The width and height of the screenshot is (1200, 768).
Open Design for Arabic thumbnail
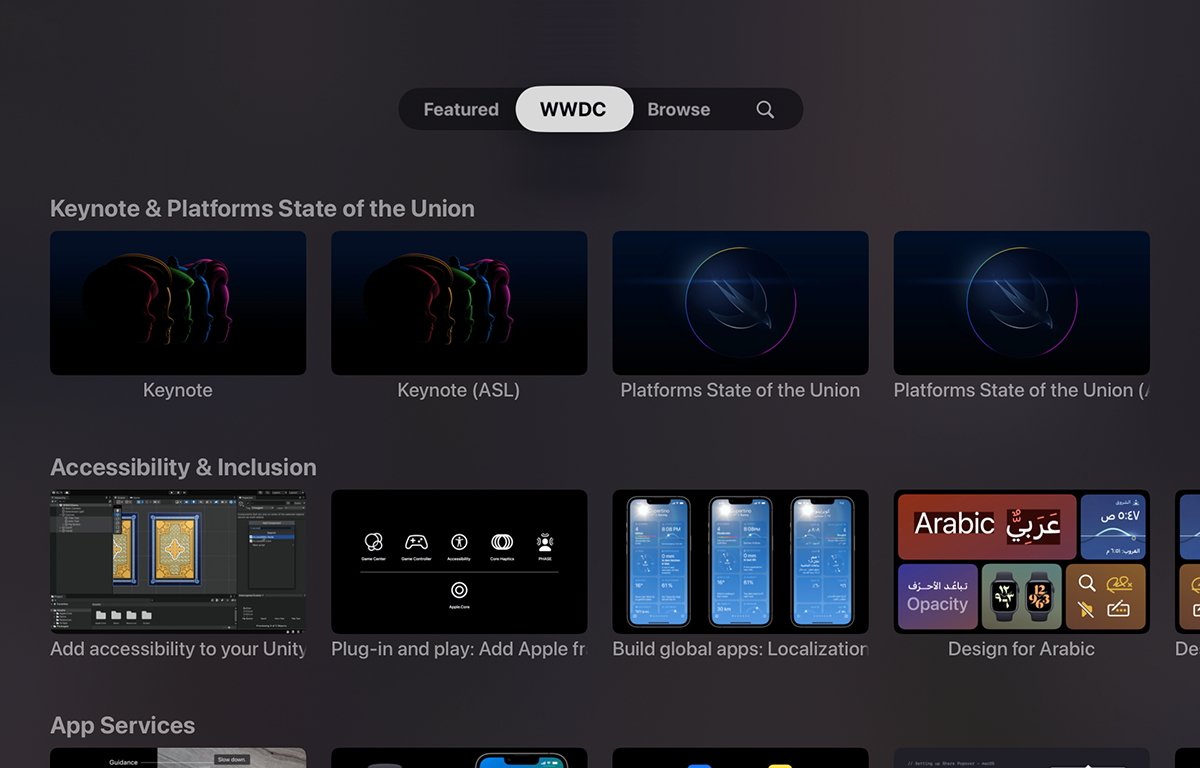(x=1021, y=561)
